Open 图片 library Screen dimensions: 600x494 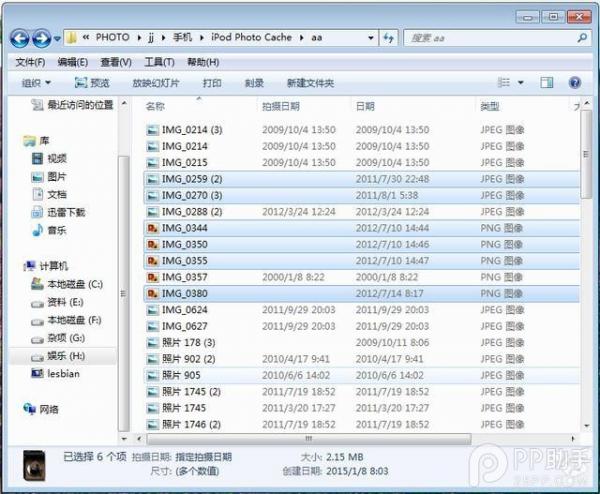click(x=49, y=177)
